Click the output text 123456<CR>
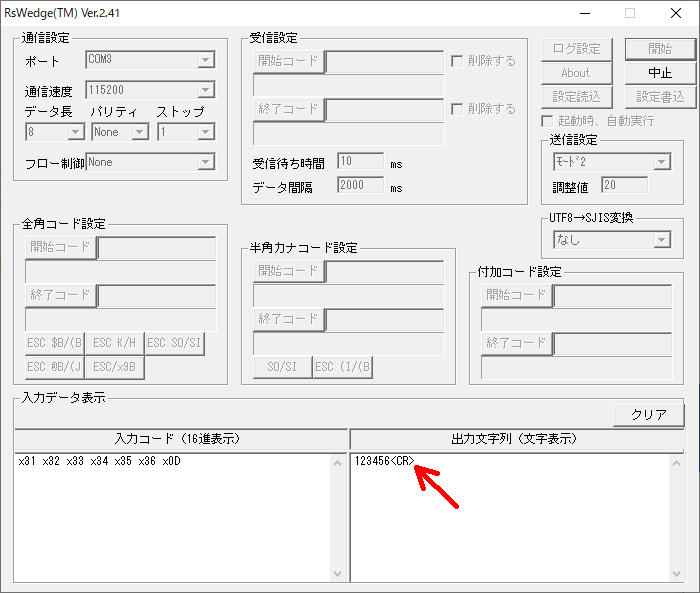Image resolution: width=700 pixels, height=593 pixels. [x=385, y=461]
